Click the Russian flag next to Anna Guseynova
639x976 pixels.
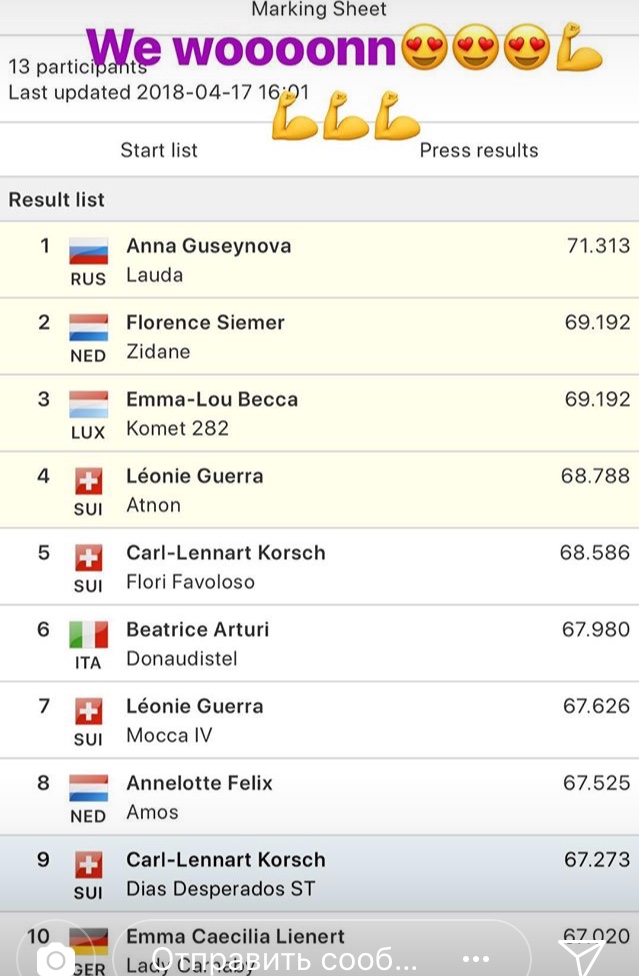click(x=87, y=251)
